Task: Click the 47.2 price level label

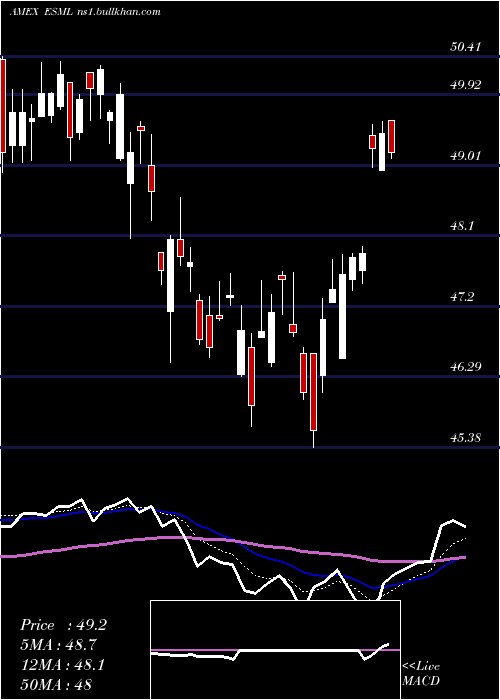Action: [462, 296]
